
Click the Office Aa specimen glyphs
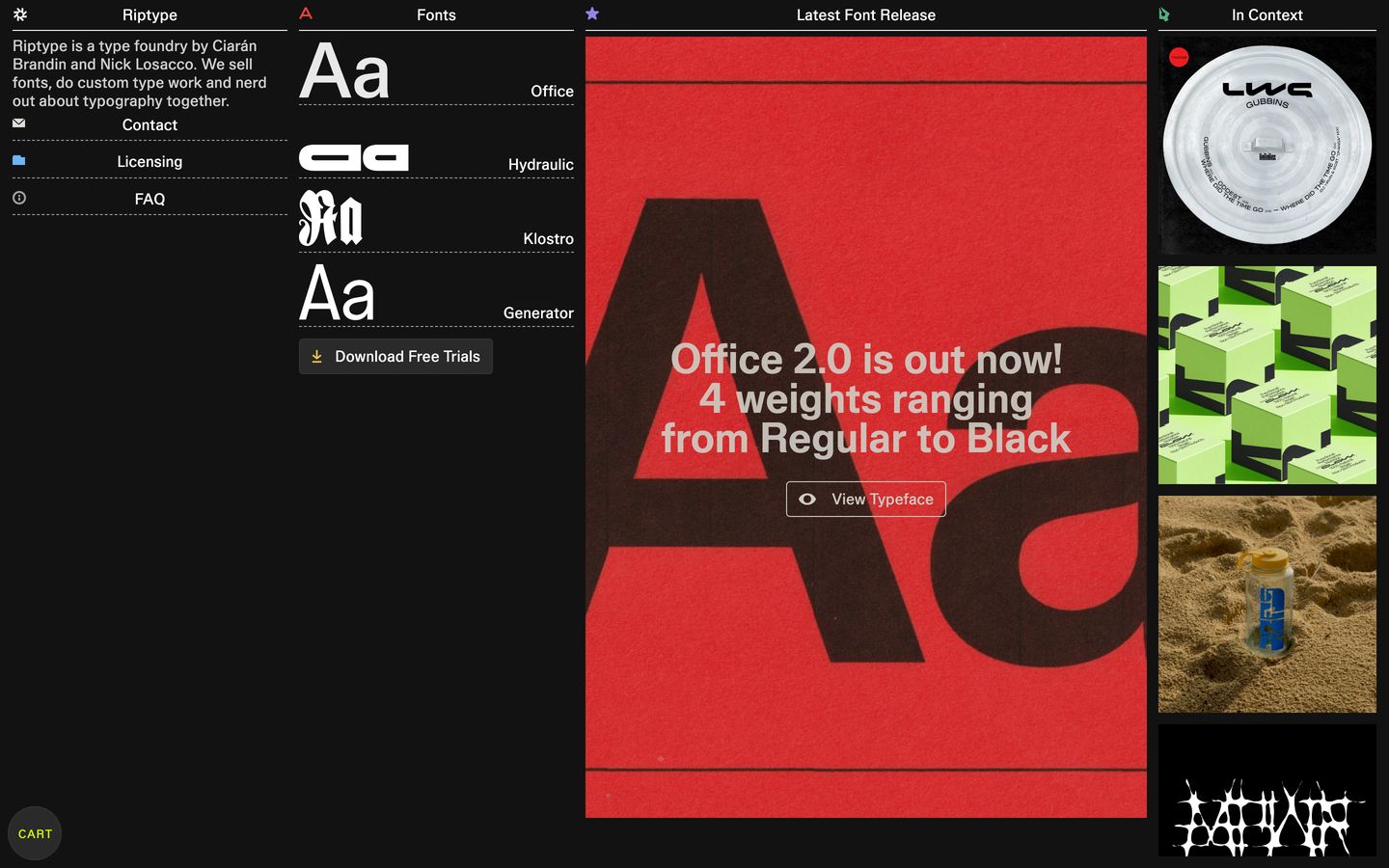pyautogui.click(x=344, y=72)
